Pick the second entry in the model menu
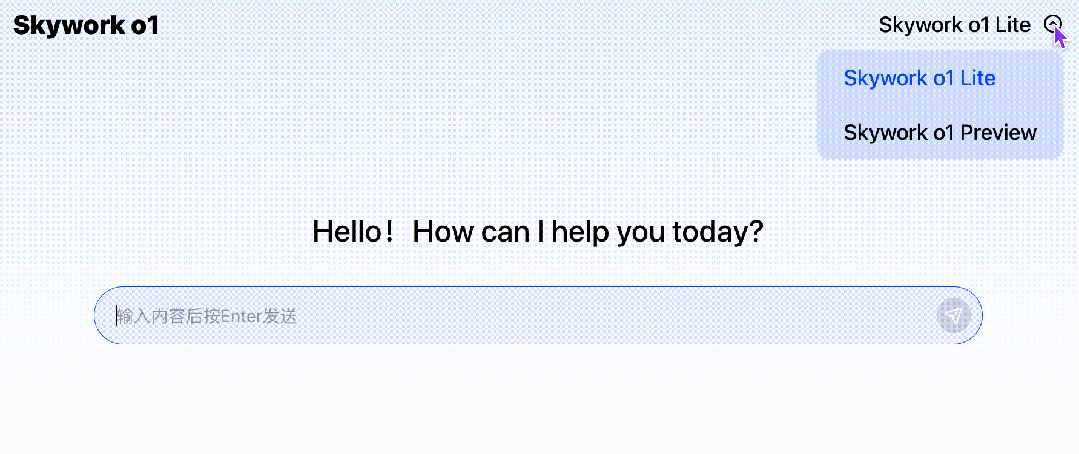 939,132
